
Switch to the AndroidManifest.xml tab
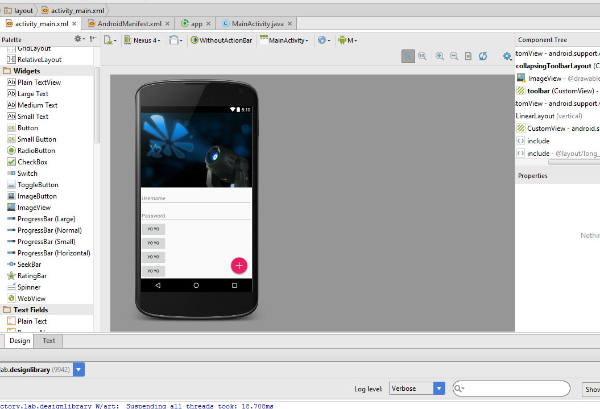click(x=130, y=22)
